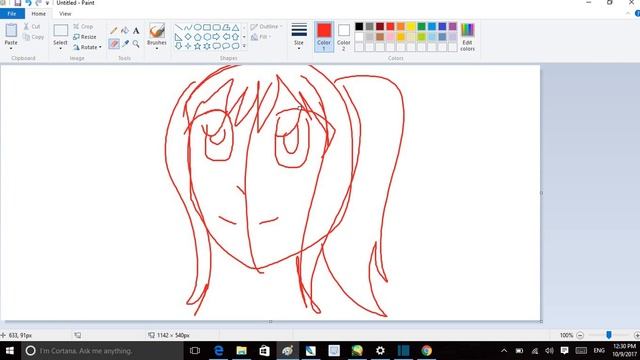This screenshot has height=360, width=640.
Task: Click the Cut button
Action: [32, 27]
